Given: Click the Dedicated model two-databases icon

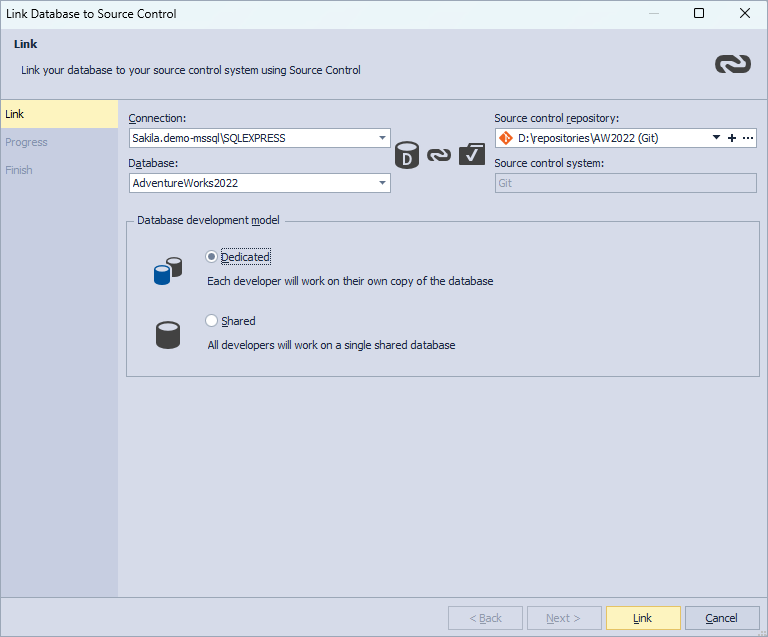Looking at the screenshot, I should pyautogui.click(x=168, y=271).
